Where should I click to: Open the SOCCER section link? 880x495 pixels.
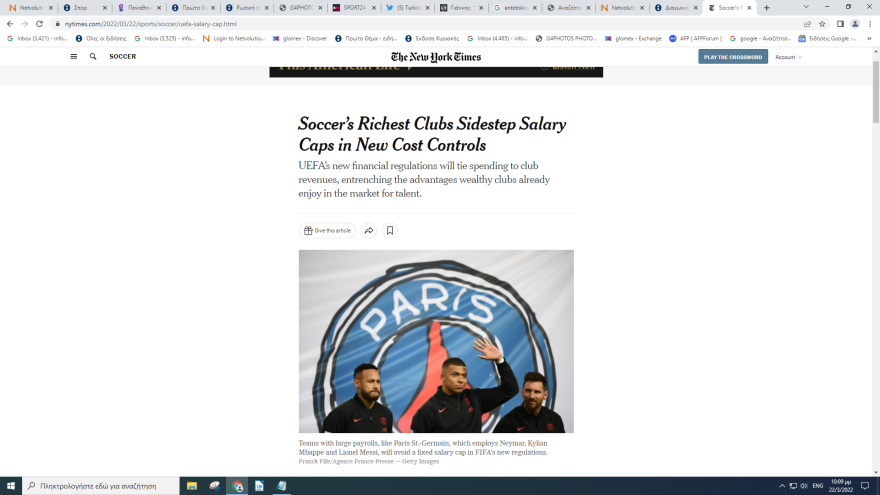122,57
